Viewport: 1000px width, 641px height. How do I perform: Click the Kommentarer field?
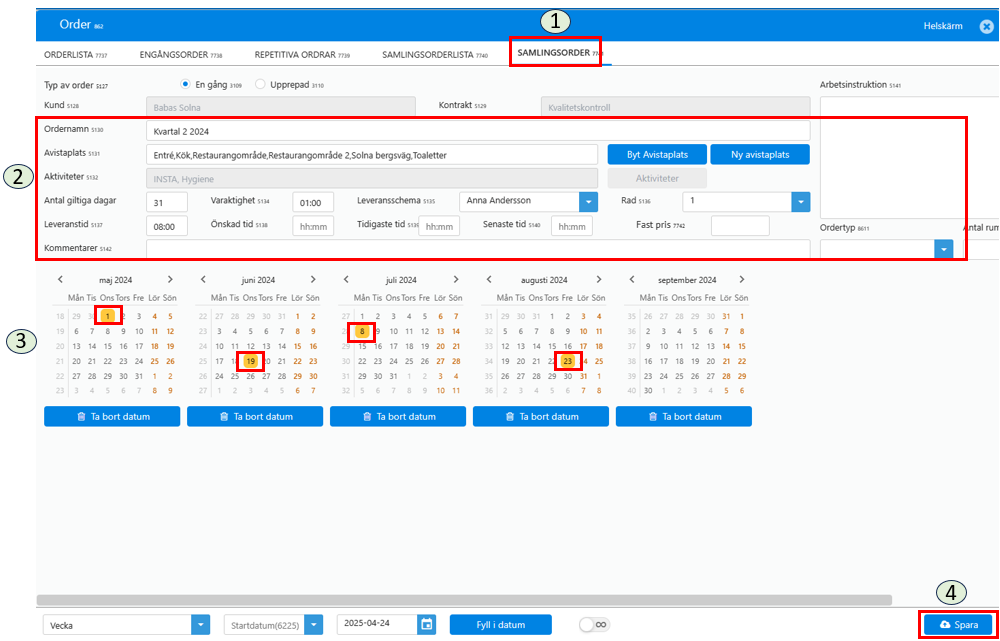click(478, 249)
